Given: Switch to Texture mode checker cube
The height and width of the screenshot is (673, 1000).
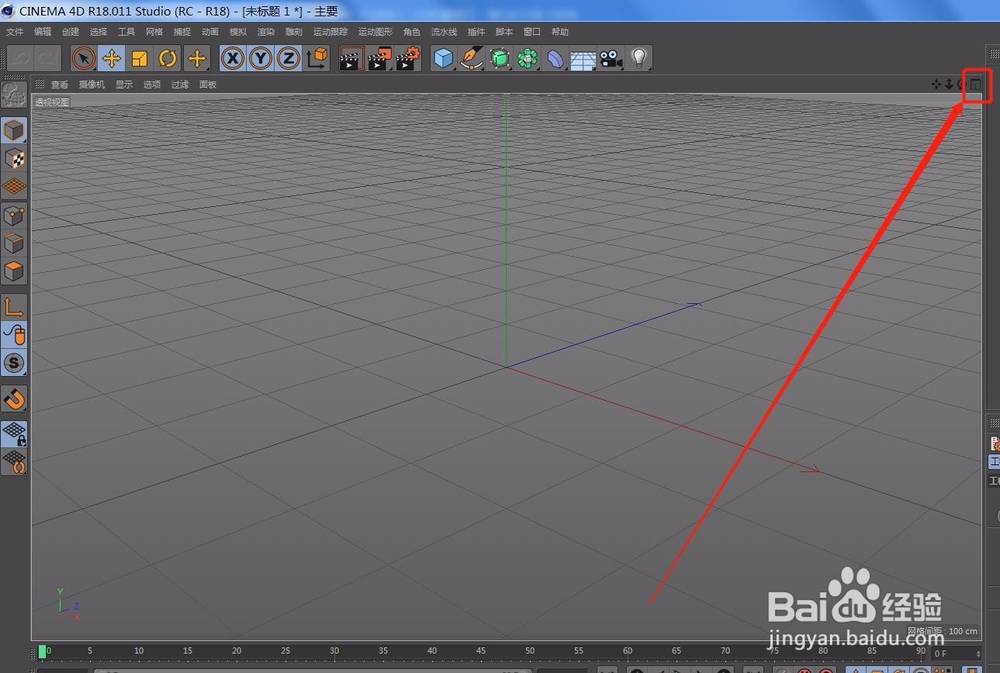Looking at the screenshot, I should pos(13,158).
